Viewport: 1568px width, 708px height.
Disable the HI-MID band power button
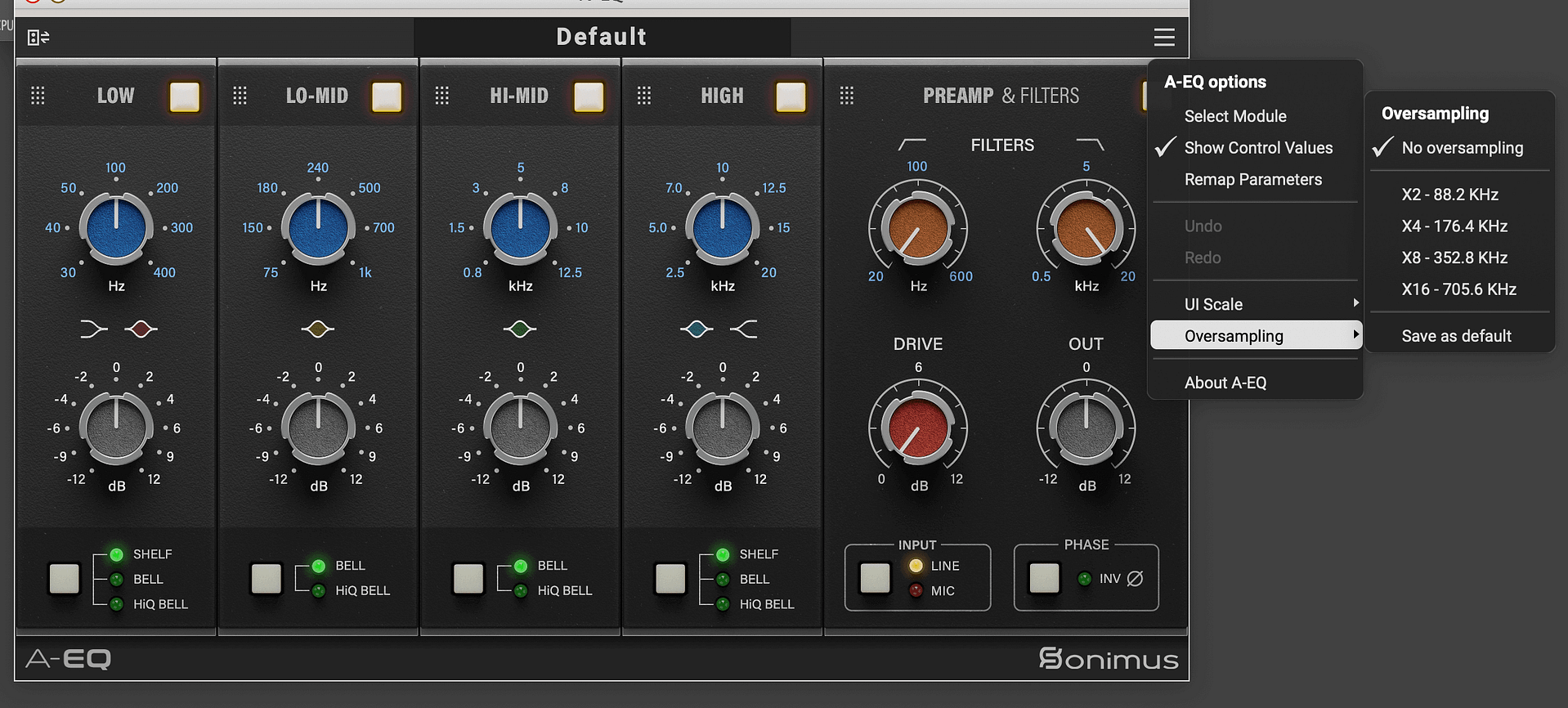click(x=589, y=96)
